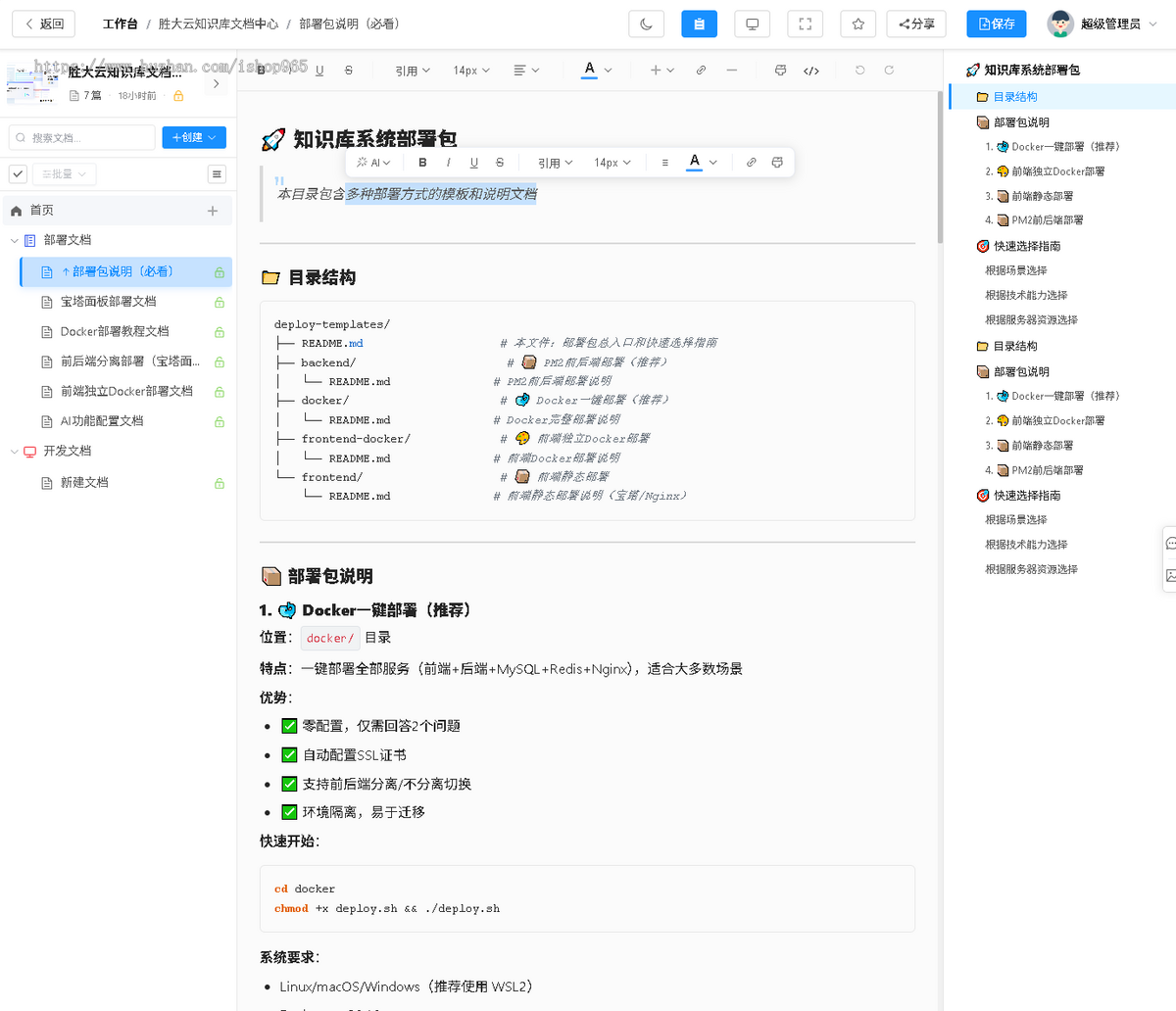This screenshot has height=1011, width=1176.
Task: Favorite this document with the star icon
Action: coord(857,24)
